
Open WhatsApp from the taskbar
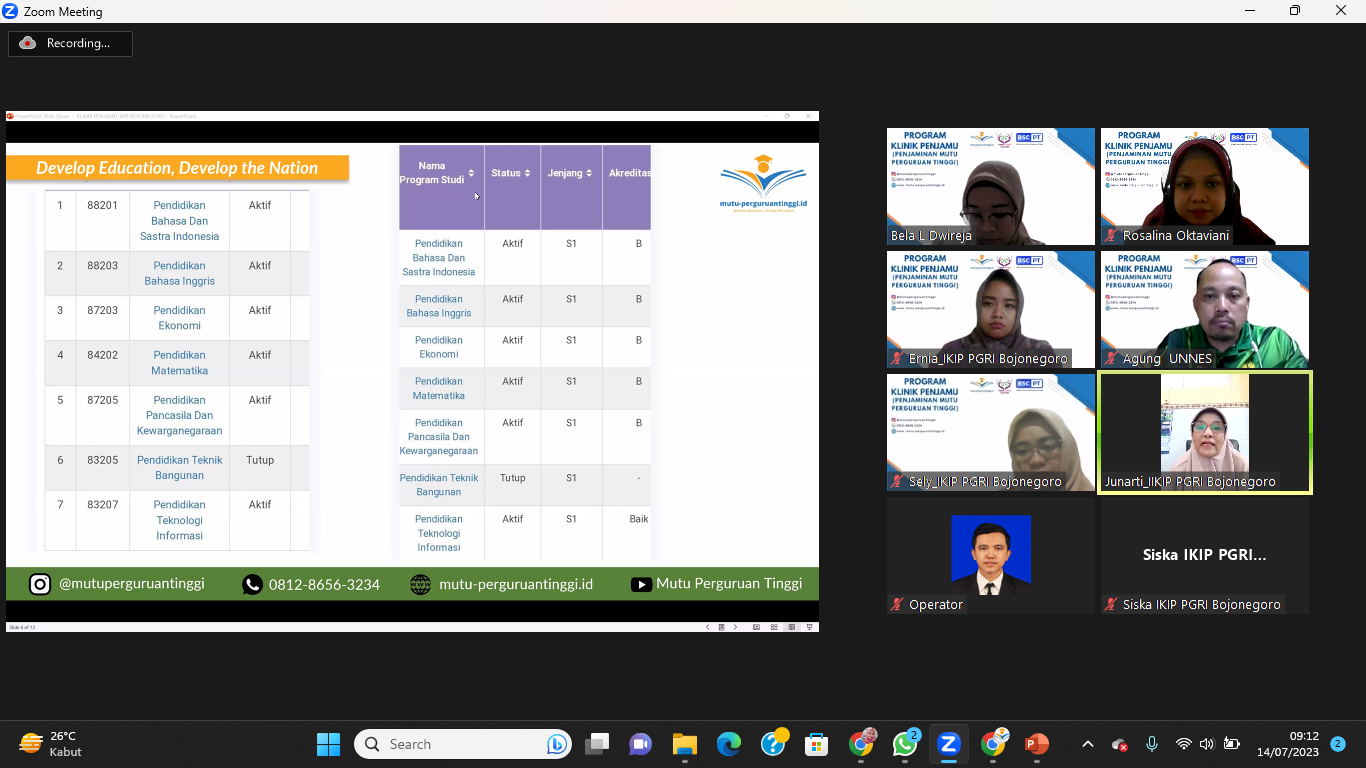905,744
